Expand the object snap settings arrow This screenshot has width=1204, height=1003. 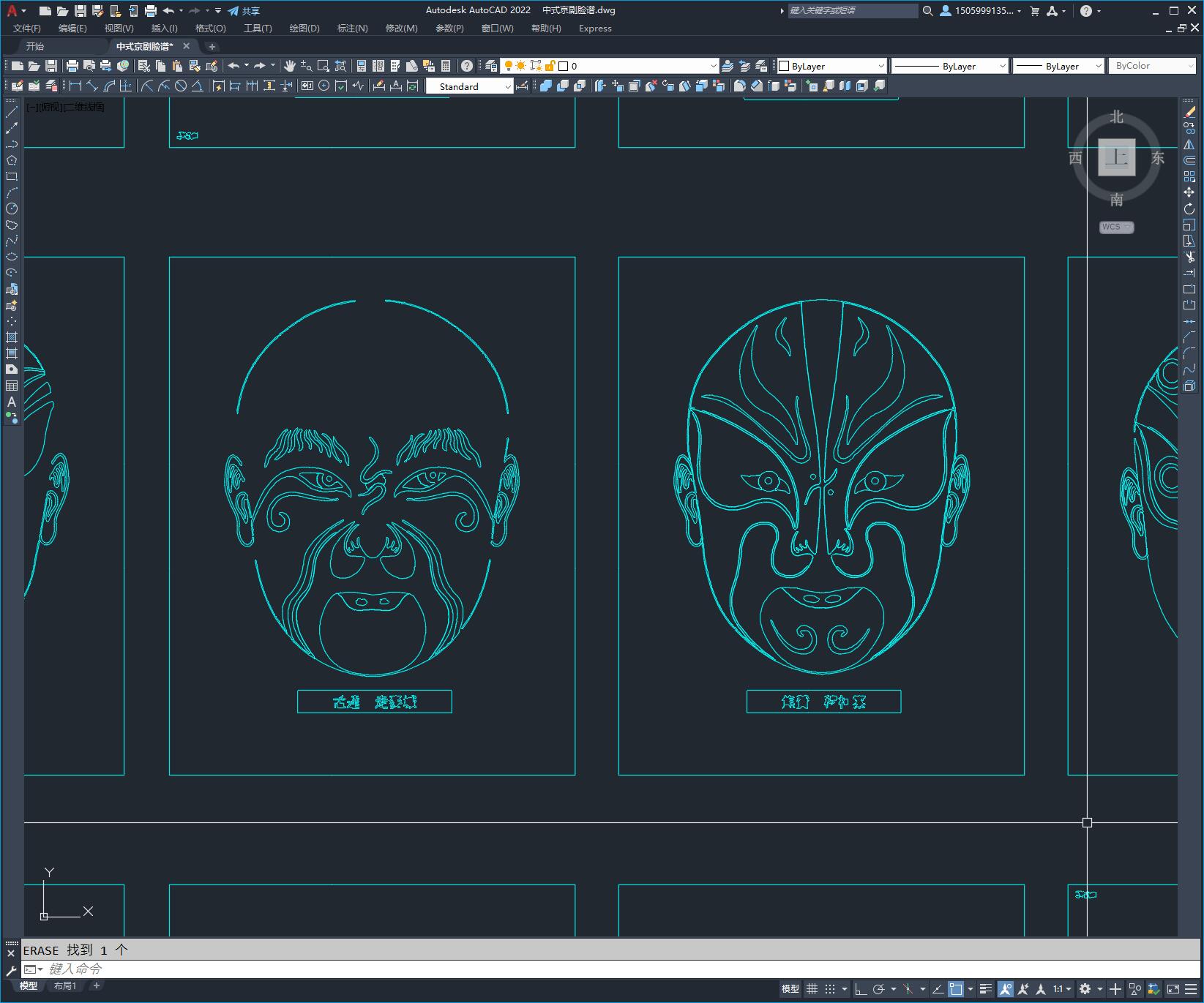tap(971, 989)
